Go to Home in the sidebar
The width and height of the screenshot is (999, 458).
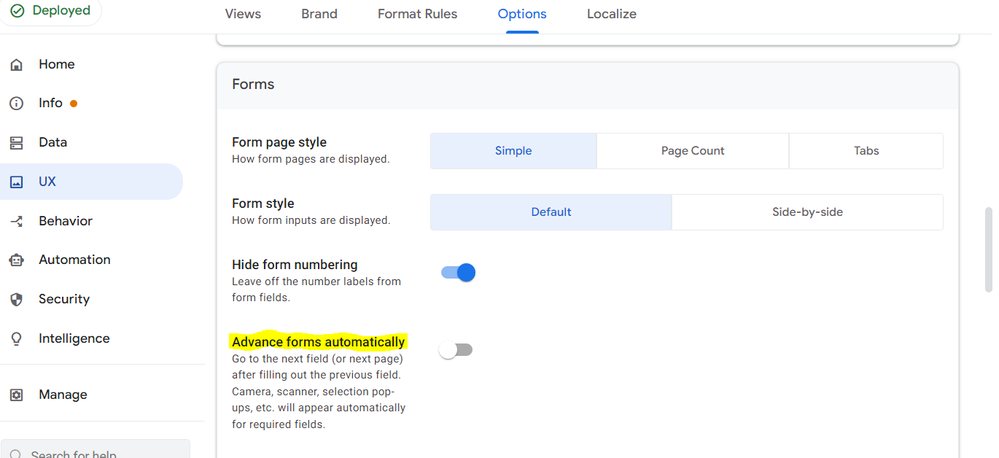pyautogui.click(x=57, y=64)
